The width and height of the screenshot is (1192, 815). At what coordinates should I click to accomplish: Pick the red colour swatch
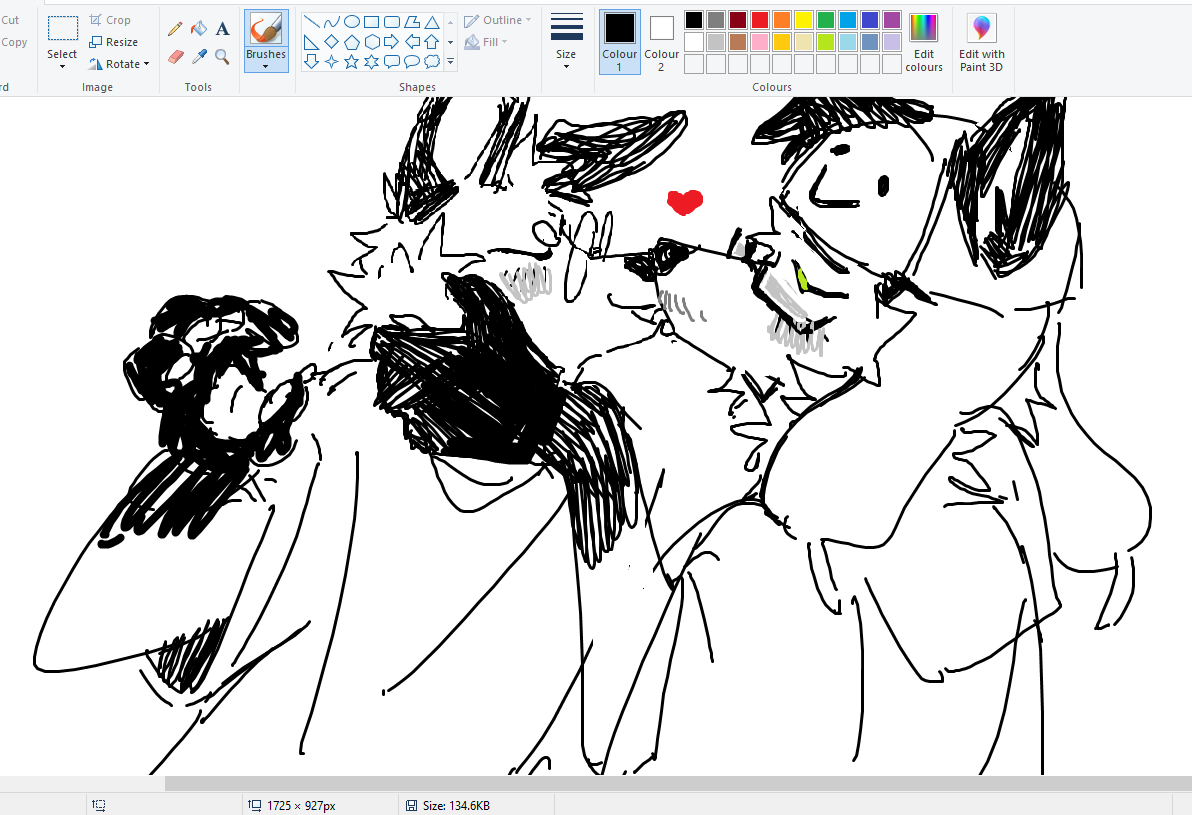759,20
